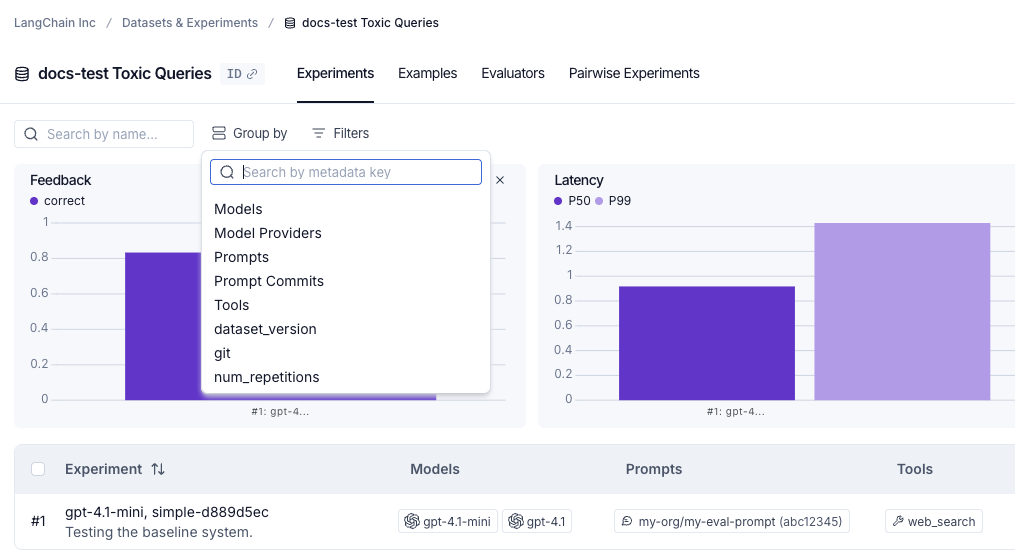
Task: Click the #1 row number
Action: [x=38, y=521]
